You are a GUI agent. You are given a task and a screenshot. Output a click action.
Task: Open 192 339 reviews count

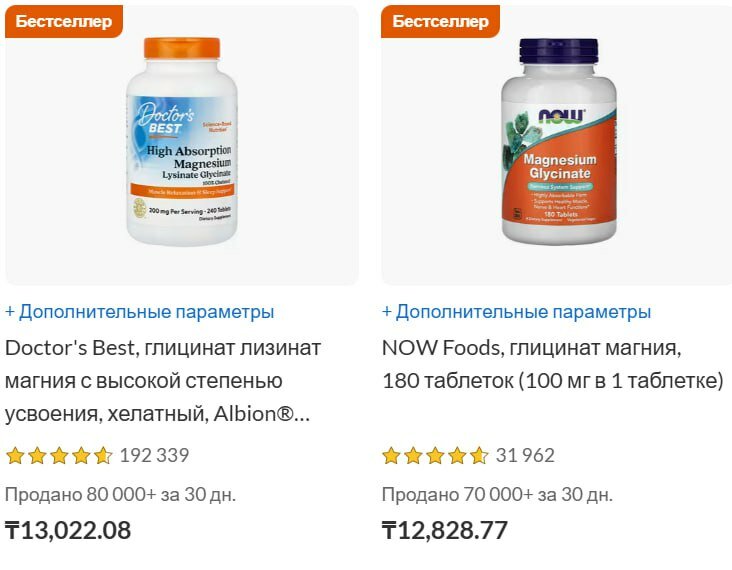155,456
